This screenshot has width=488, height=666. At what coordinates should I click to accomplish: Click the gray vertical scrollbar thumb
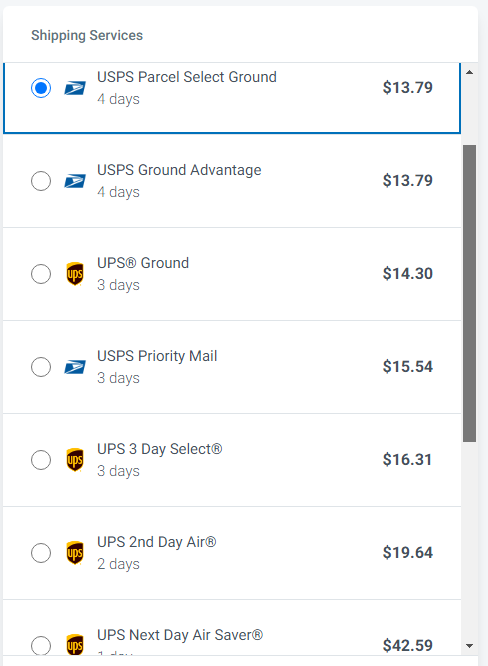coord(469,293)
